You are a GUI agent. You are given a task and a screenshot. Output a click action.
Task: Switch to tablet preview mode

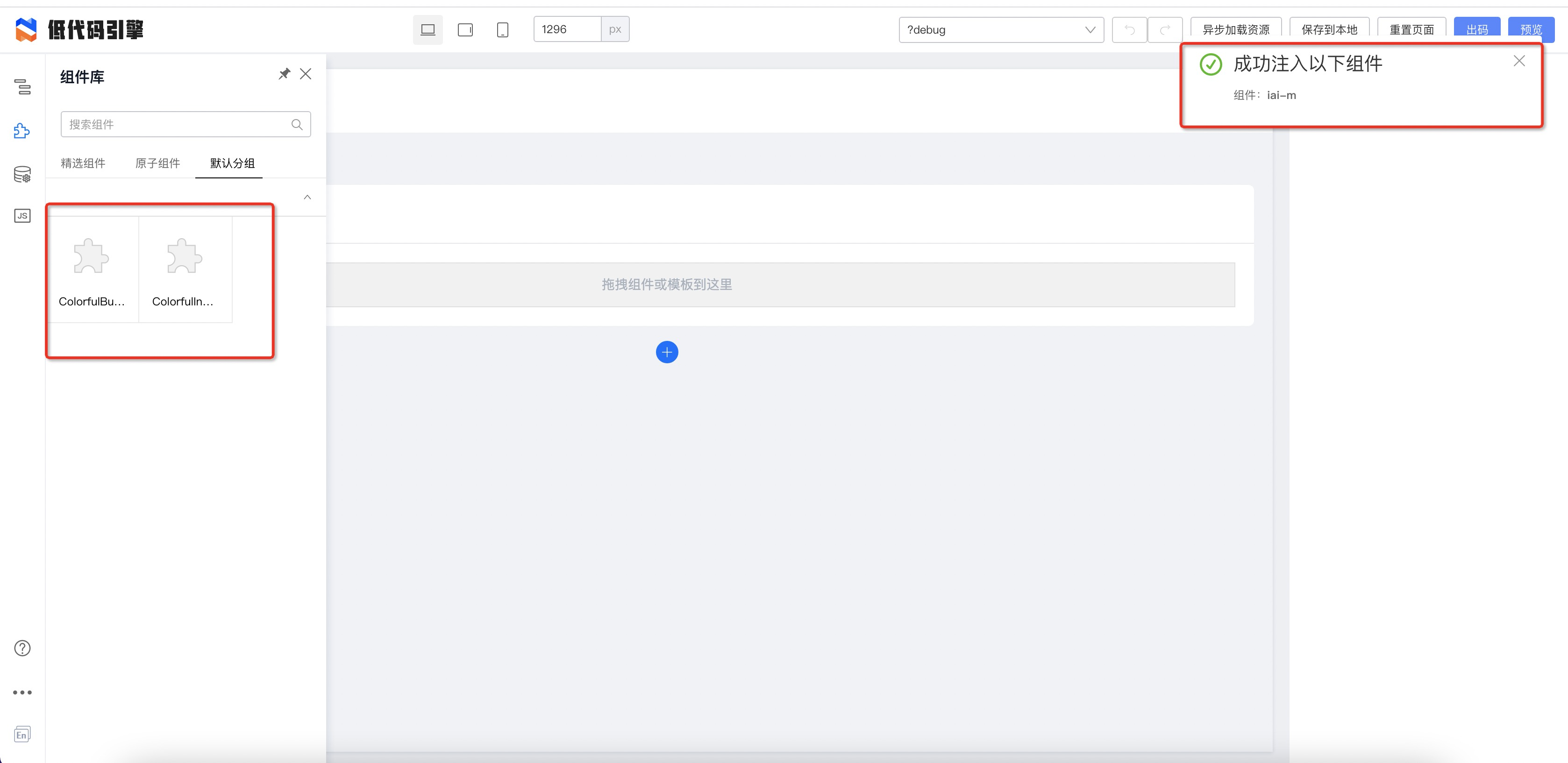tap(465, 28)
